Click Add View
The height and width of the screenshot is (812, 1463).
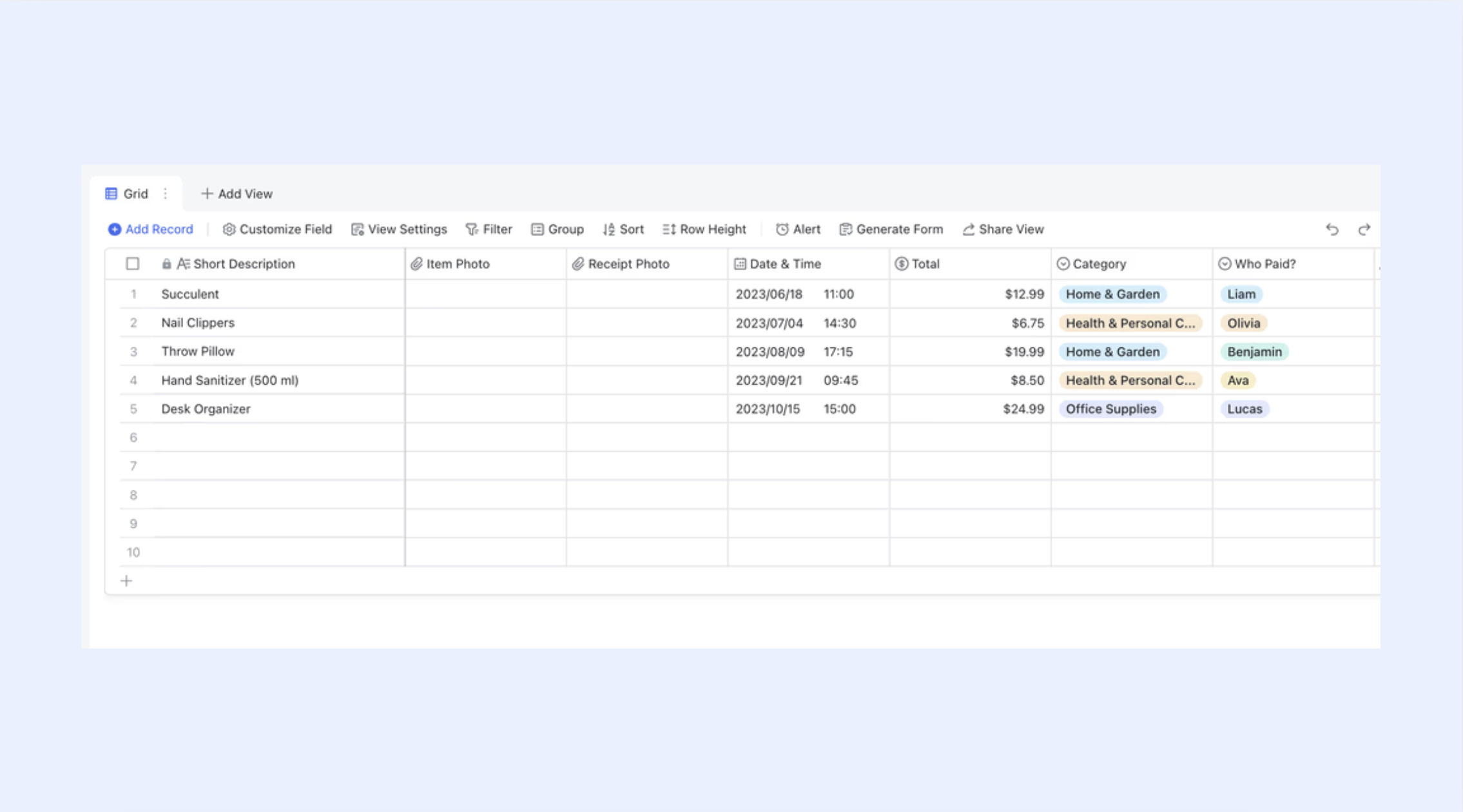click(x=237, y=194)
